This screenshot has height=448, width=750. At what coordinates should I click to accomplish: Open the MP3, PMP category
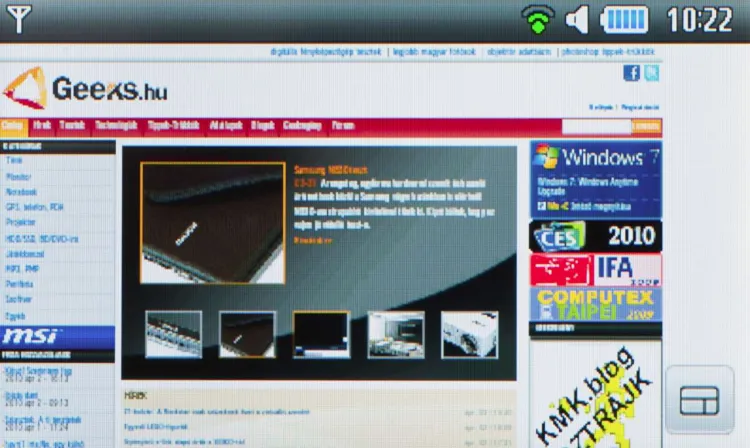(22, 269)
